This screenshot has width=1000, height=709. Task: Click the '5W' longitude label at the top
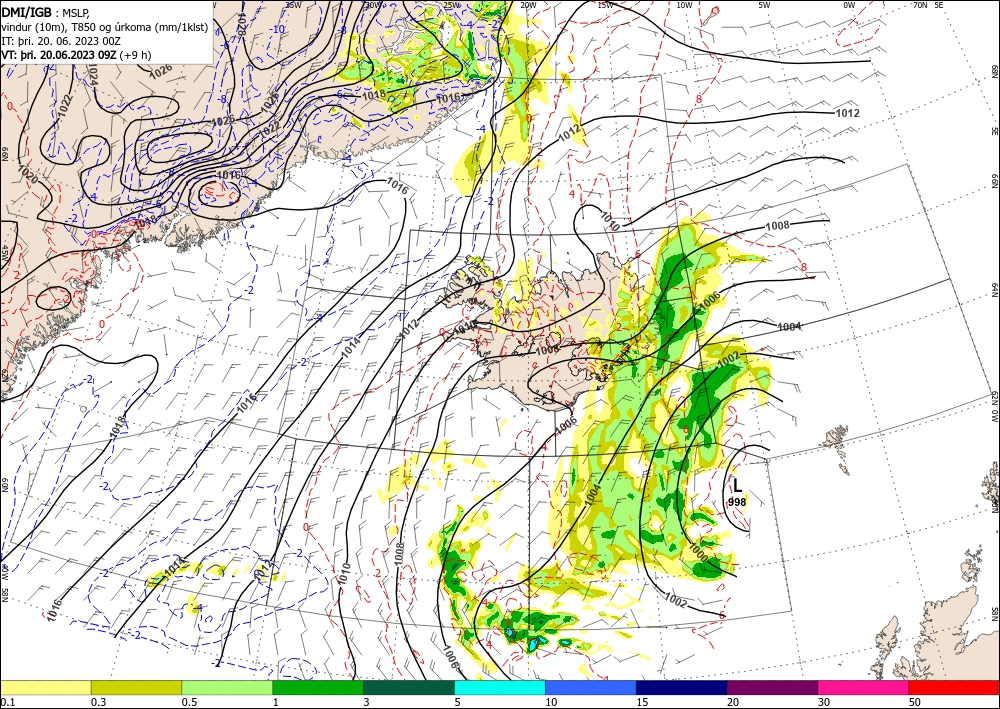pyautogui.click(x=765, y=4)
